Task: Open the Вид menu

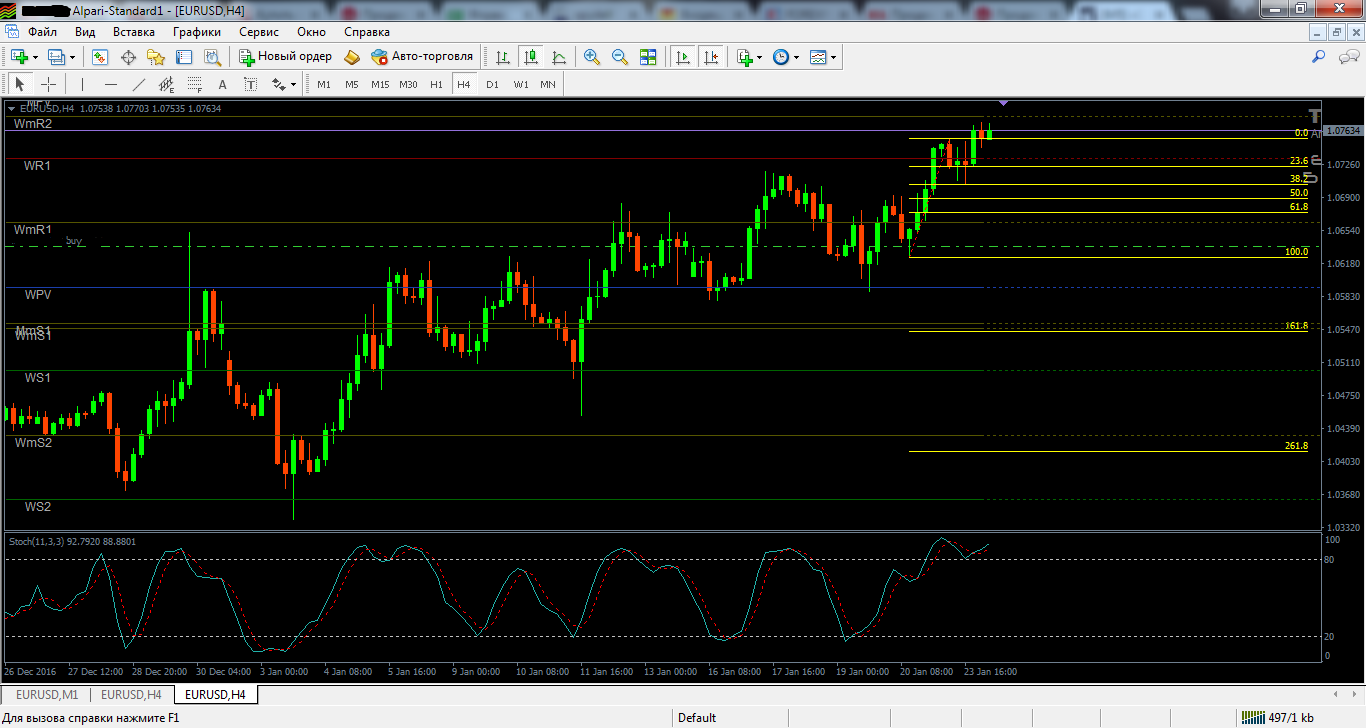Action: tap(85, 32)
